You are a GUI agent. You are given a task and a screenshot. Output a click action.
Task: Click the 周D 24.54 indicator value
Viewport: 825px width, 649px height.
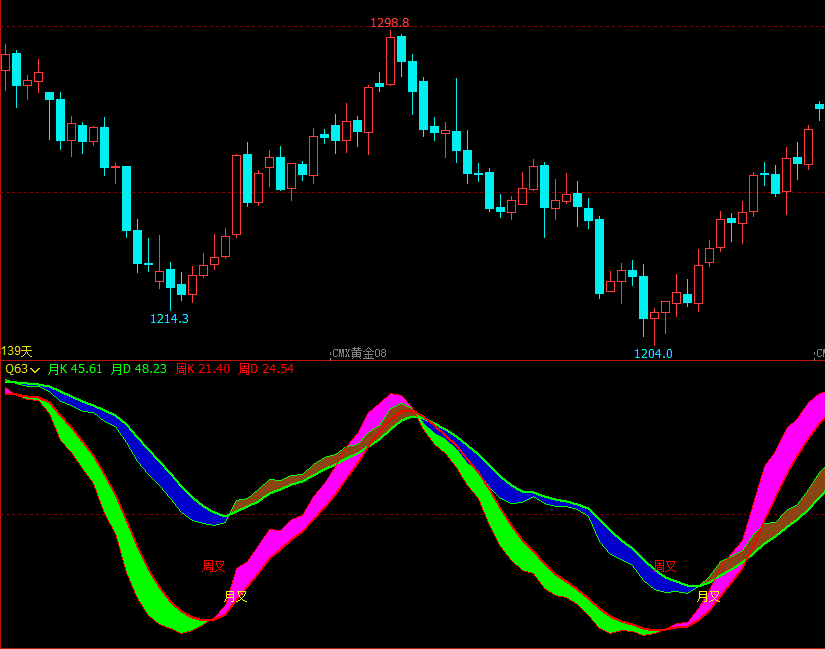266,369
